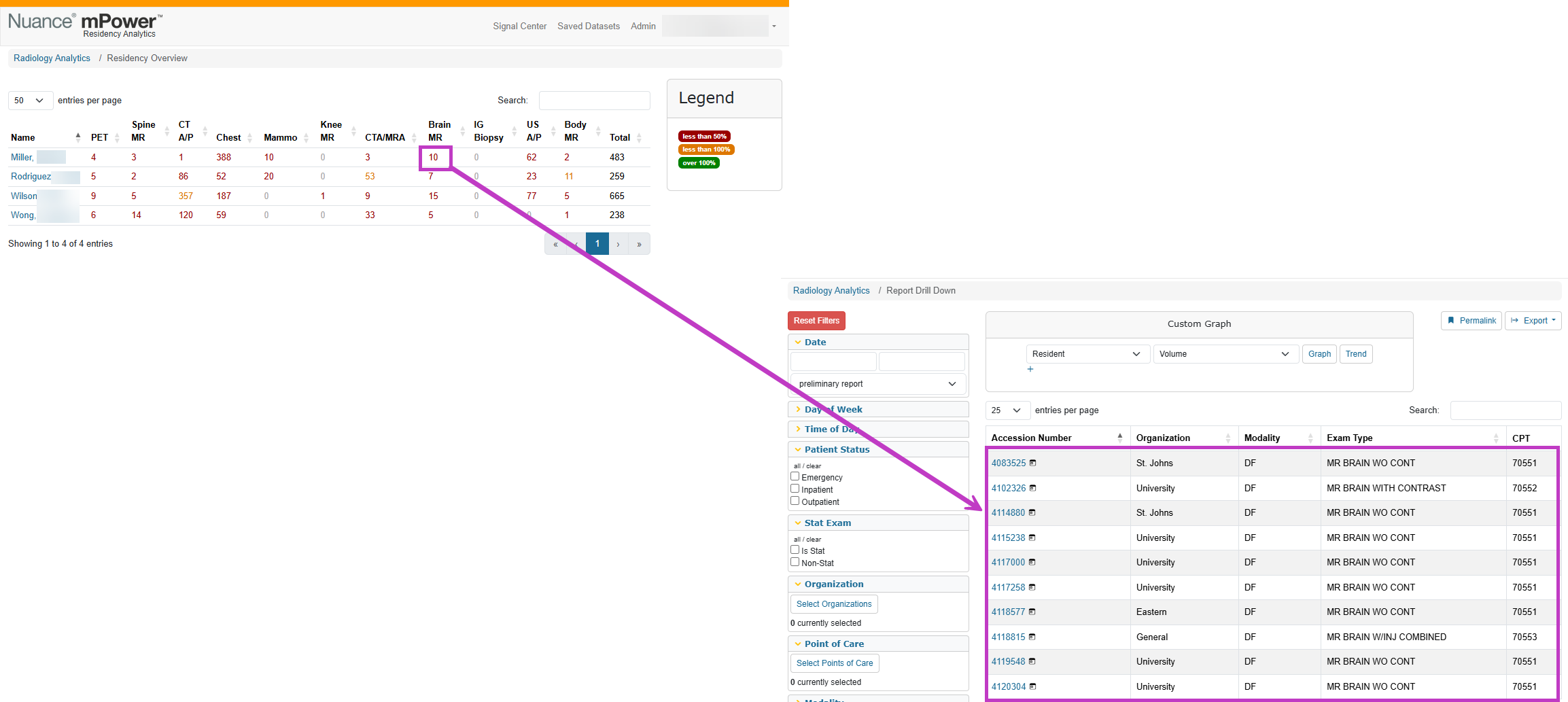1568x702 pixels.
Task: Check the Inpatient patient status box
Action: (x=795, y=489)
